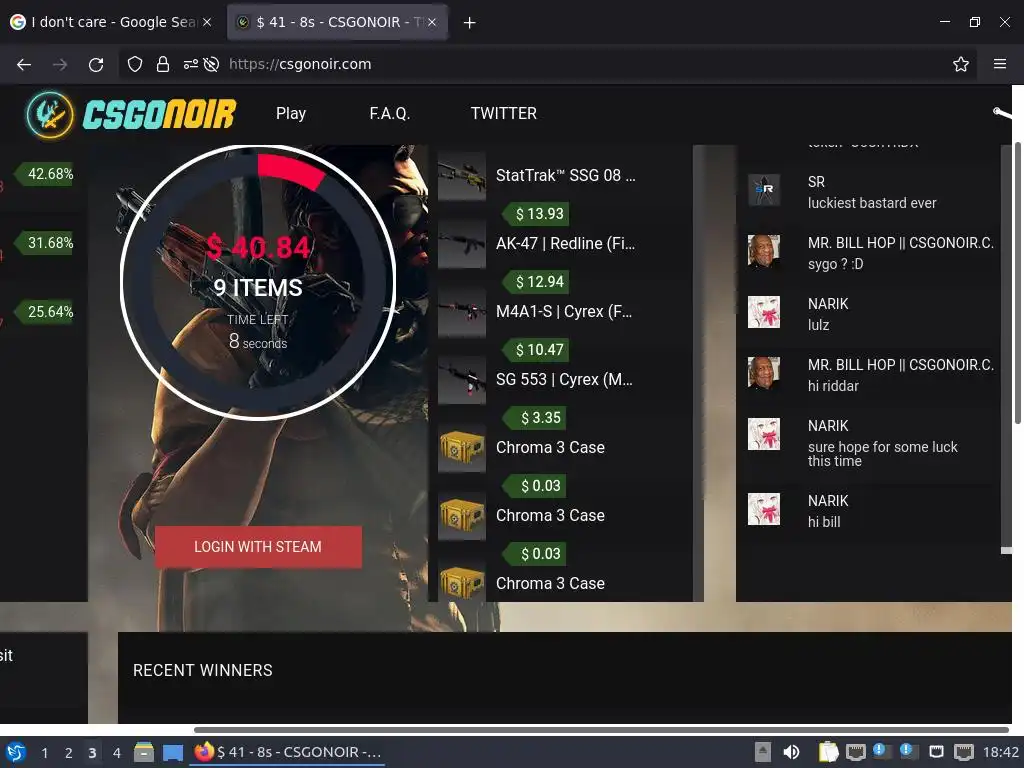Click the 18:42 taskbar clock
1024x768 pixels.
pos(1000,752)
